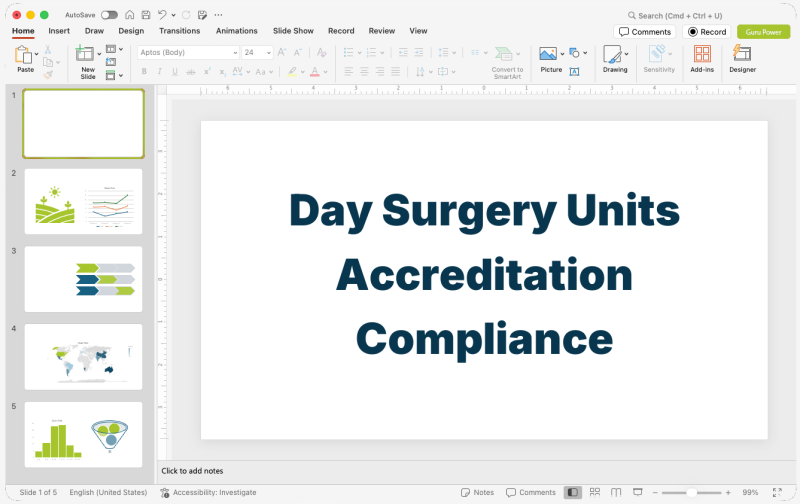This screenshot has height=504, width=800.
Task: Click the Cut scissors icon
Action: coord(47,49)
